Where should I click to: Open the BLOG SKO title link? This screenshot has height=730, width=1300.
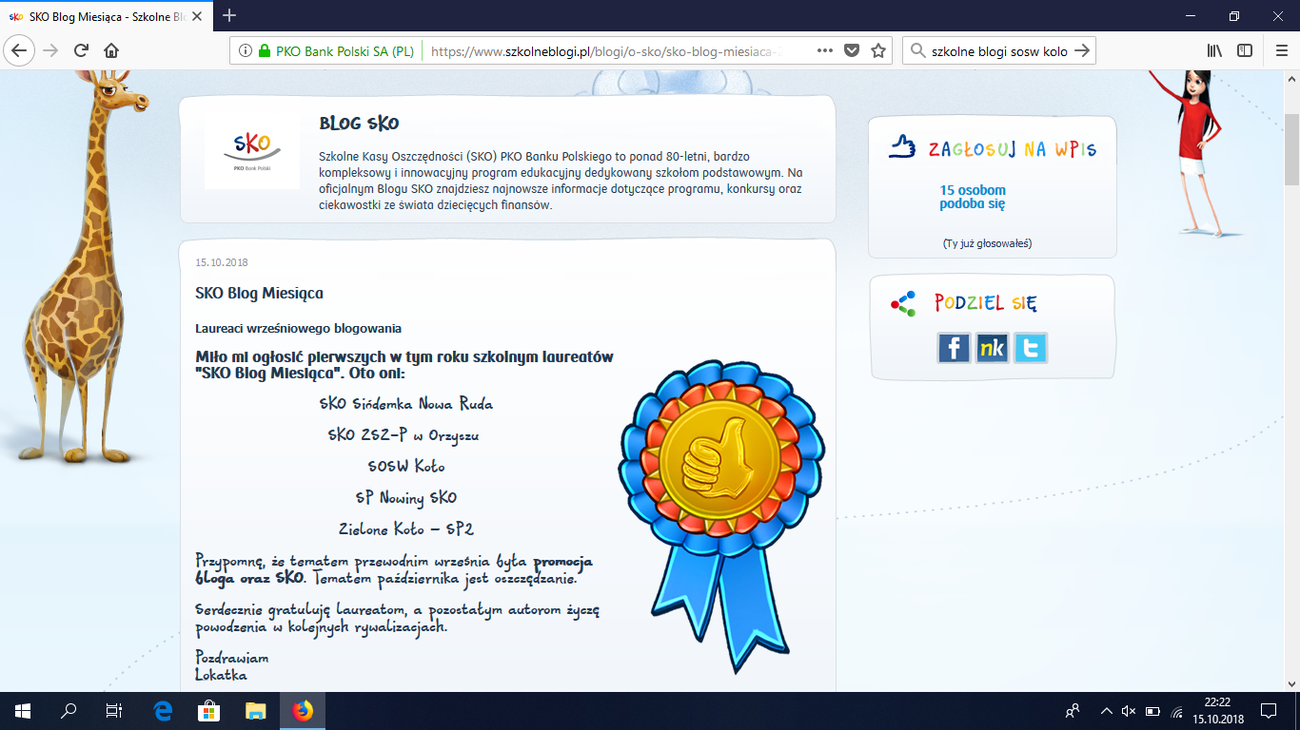[x=359, y=124]
